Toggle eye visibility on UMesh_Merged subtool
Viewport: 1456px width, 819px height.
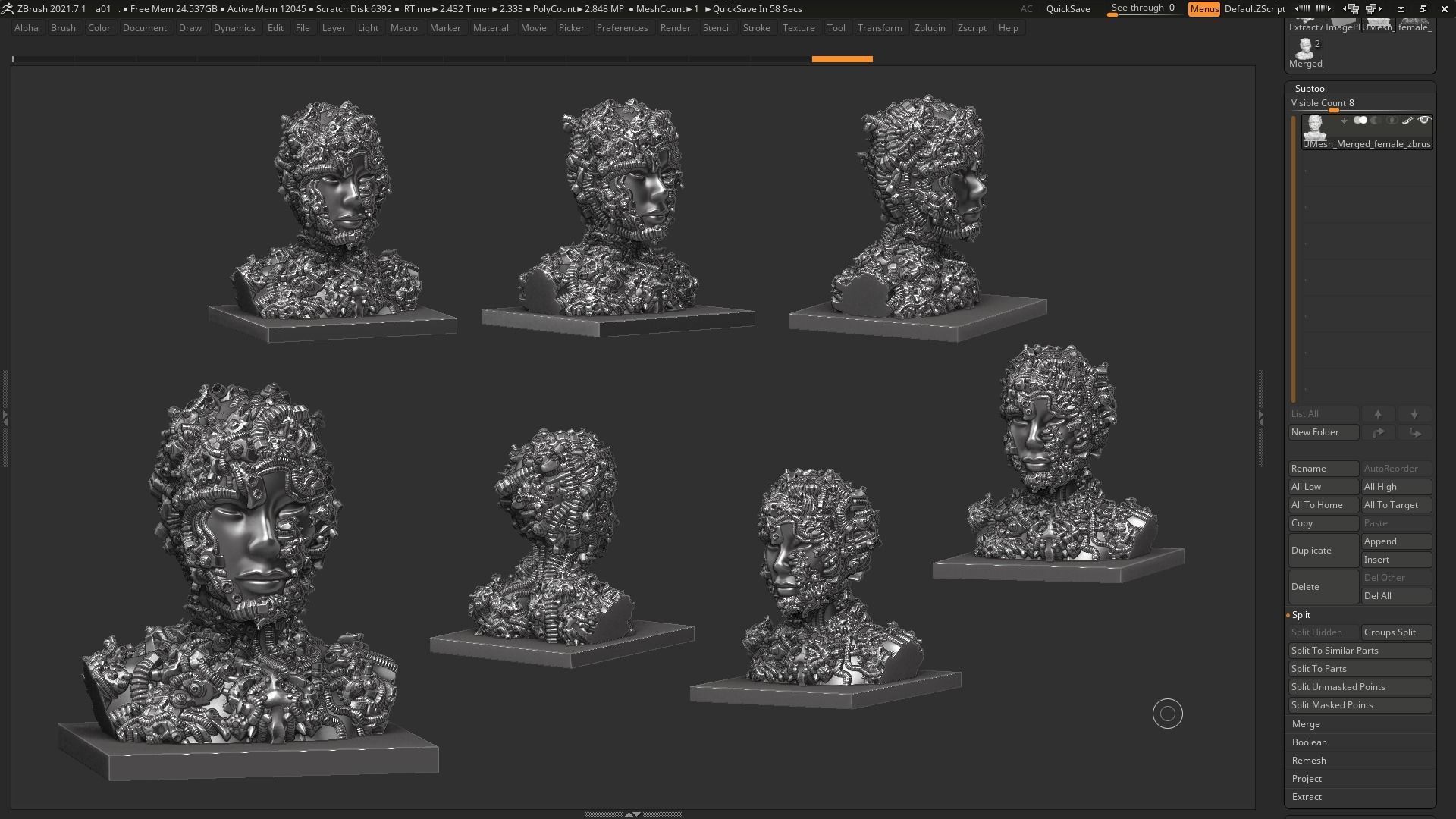[1424, 120]
